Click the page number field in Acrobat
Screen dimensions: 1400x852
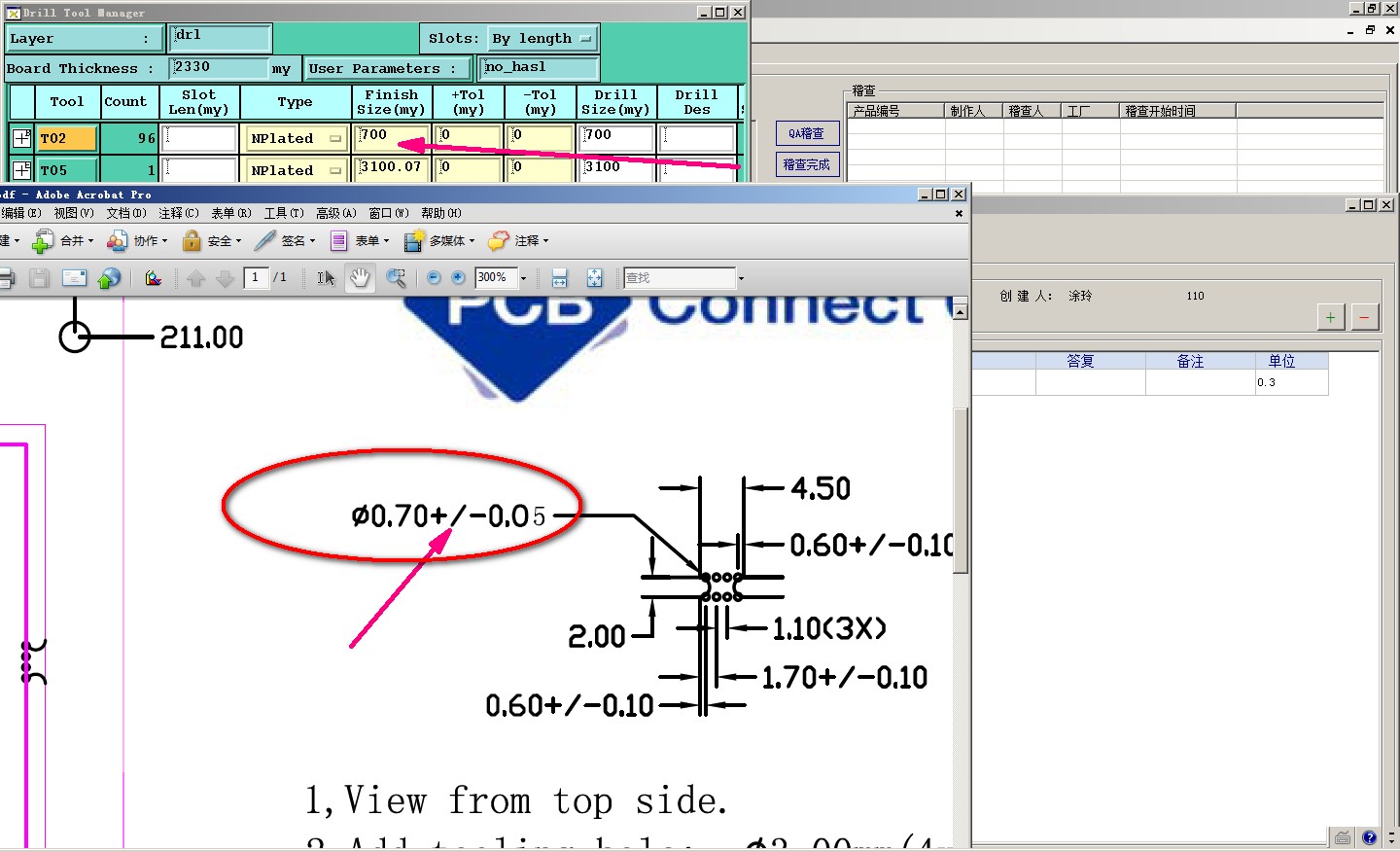(256, 278)
